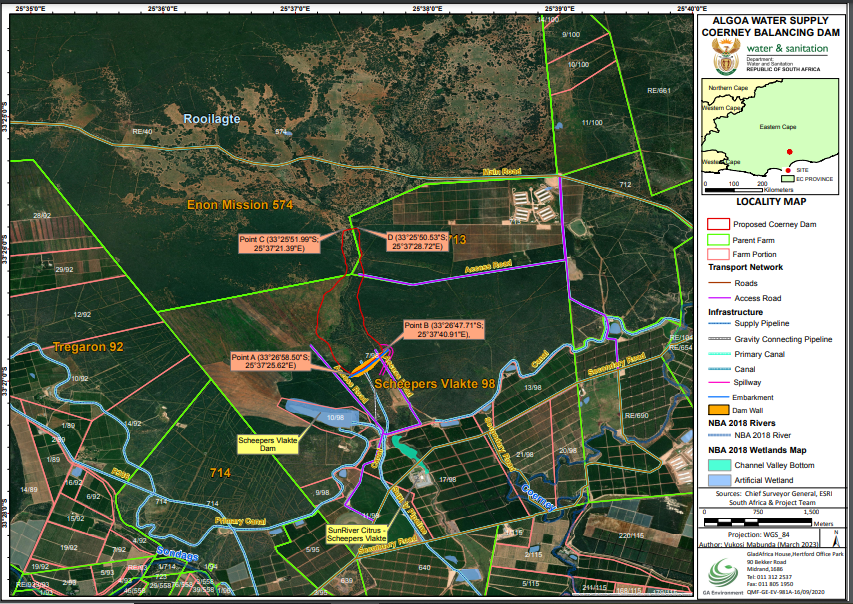Click the 25°37'0"E longitude tick label

[295, 8]
